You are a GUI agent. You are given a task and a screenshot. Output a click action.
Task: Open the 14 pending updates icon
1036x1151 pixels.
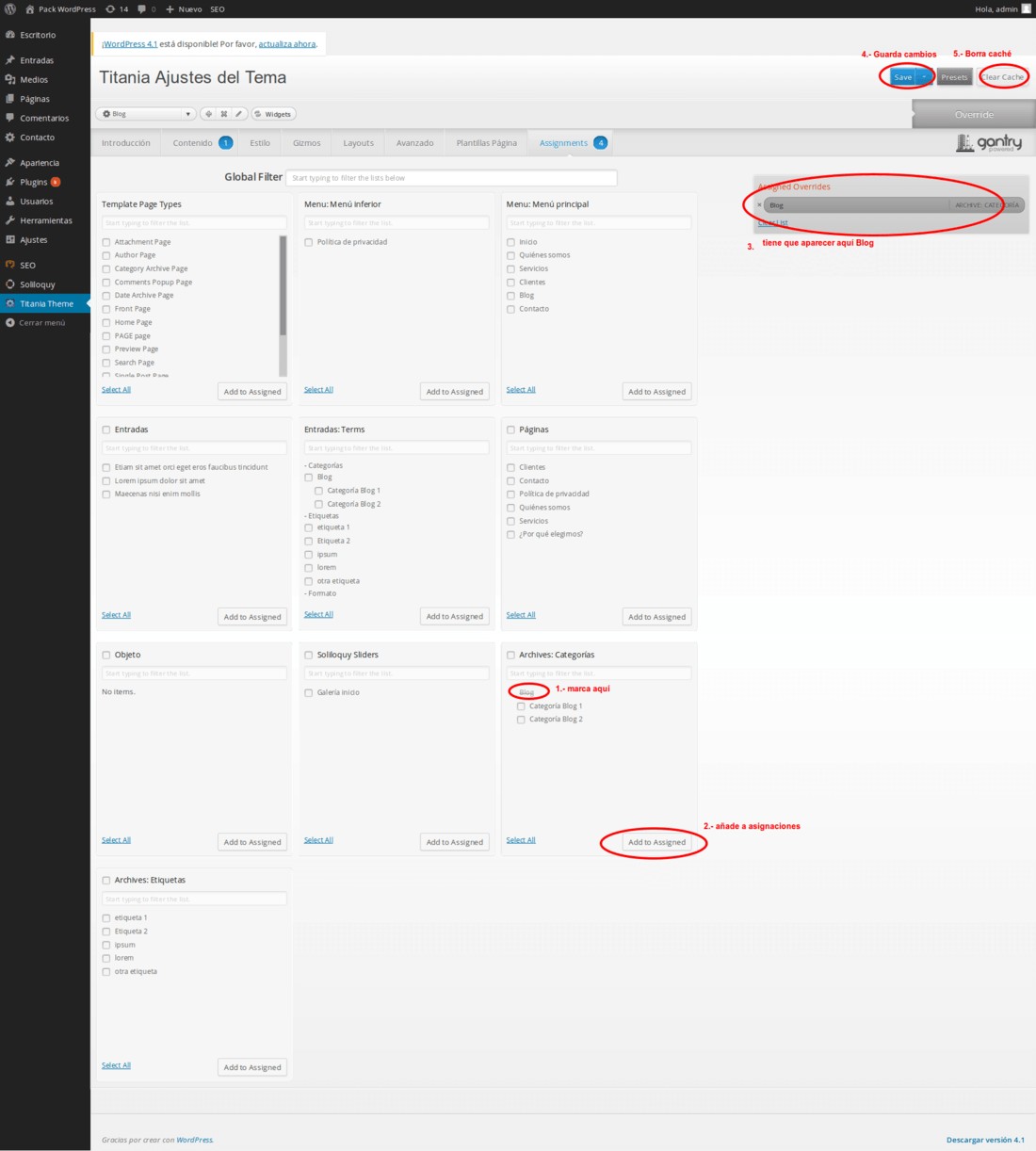(x=110, y=8)
